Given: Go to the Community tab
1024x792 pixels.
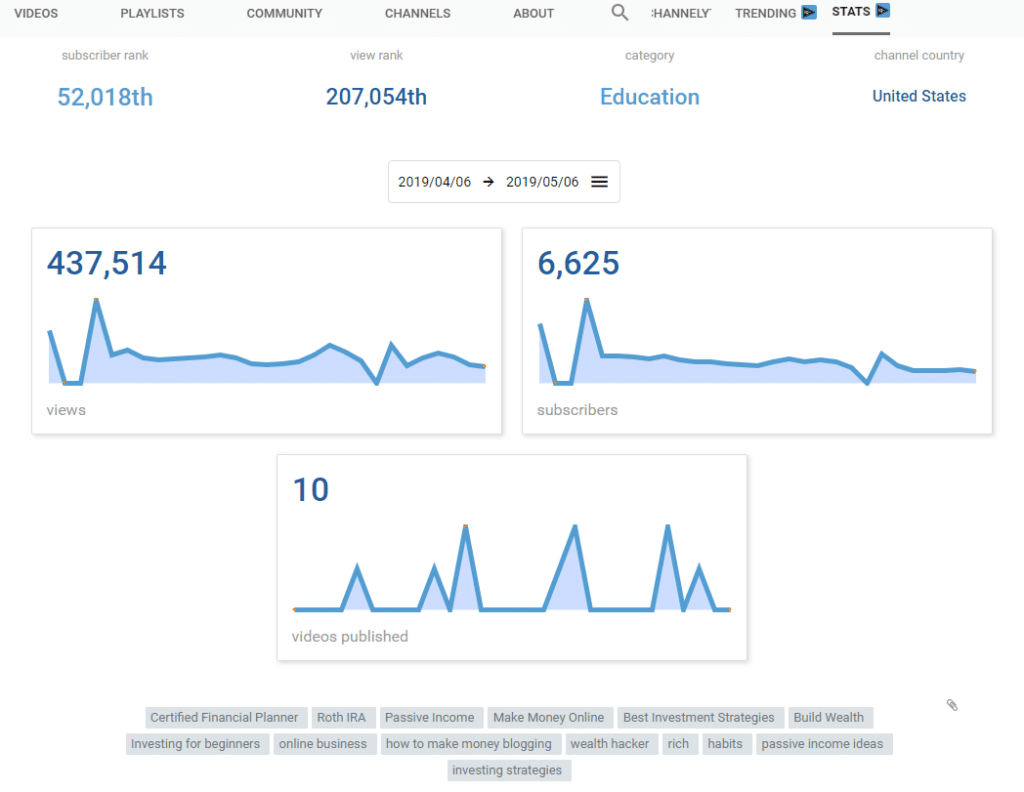Looking at the screenshot, I should tap(284, 14).
